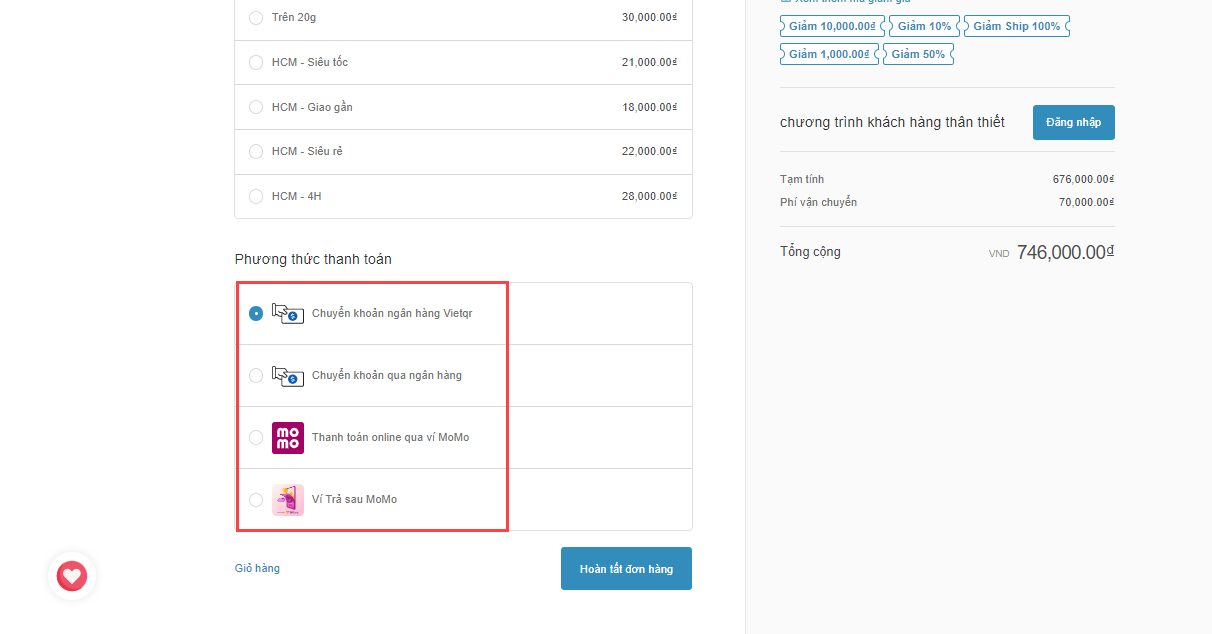The width and height of the screenshot is (1212, 634).
Task: Click the Ví Trả sau MoMo logo
Action: point(288,500)
